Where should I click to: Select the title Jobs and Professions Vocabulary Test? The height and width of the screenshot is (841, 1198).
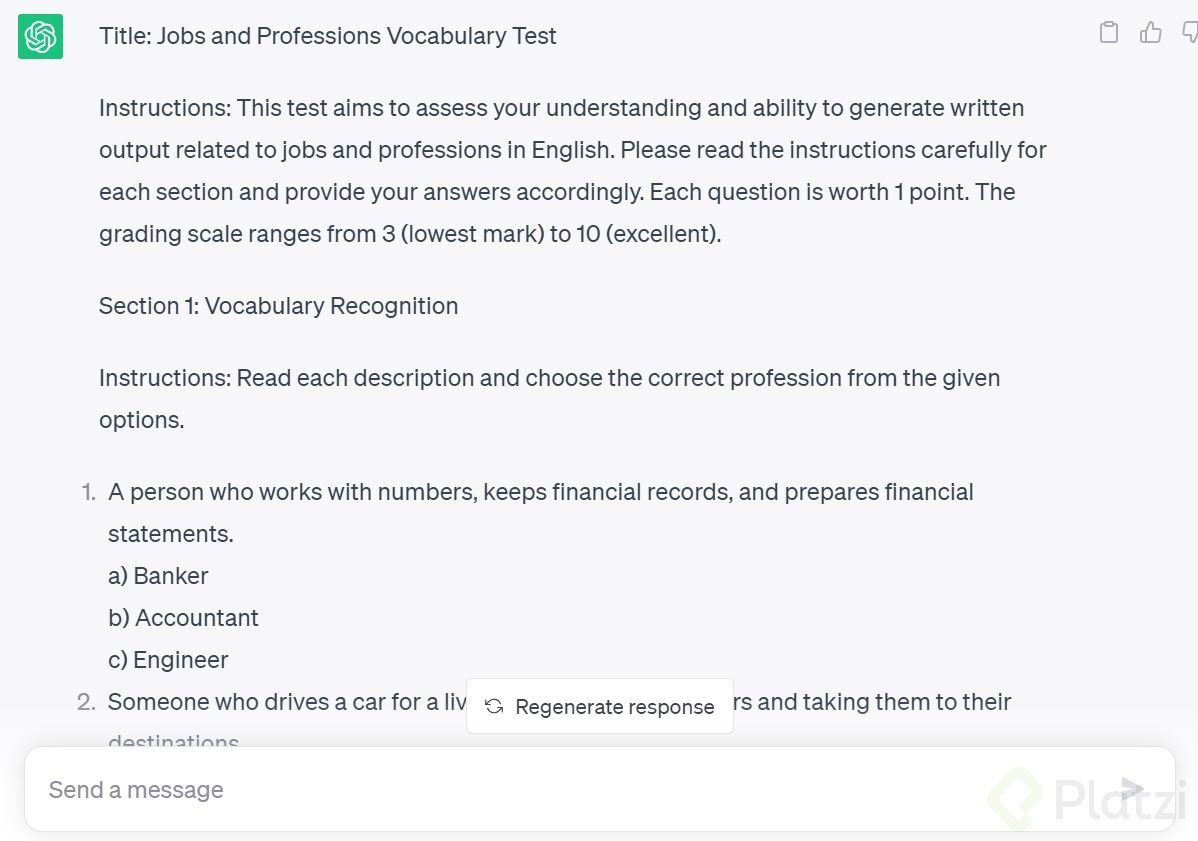click(x=328, y=36)
